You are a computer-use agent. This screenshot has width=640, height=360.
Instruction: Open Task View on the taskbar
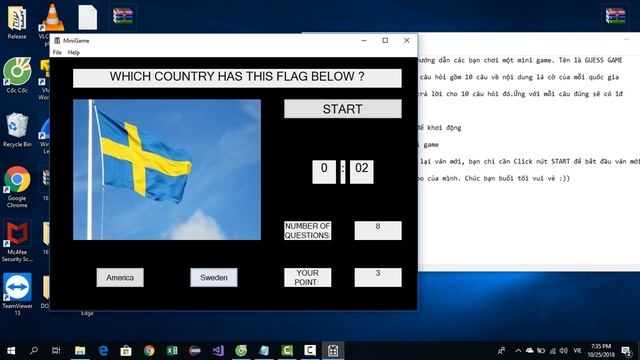pos(56,351)
